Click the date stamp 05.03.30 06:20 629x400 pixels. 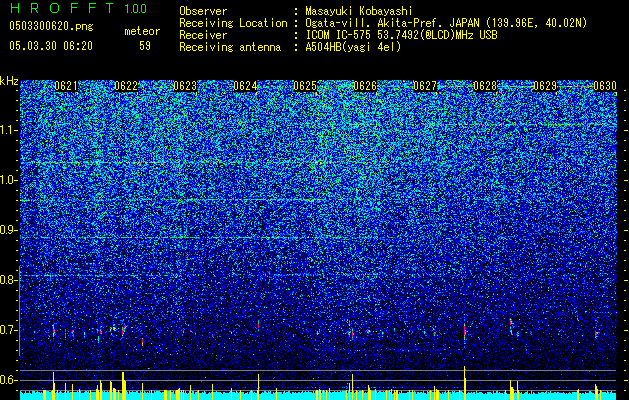tap(51, 46)
